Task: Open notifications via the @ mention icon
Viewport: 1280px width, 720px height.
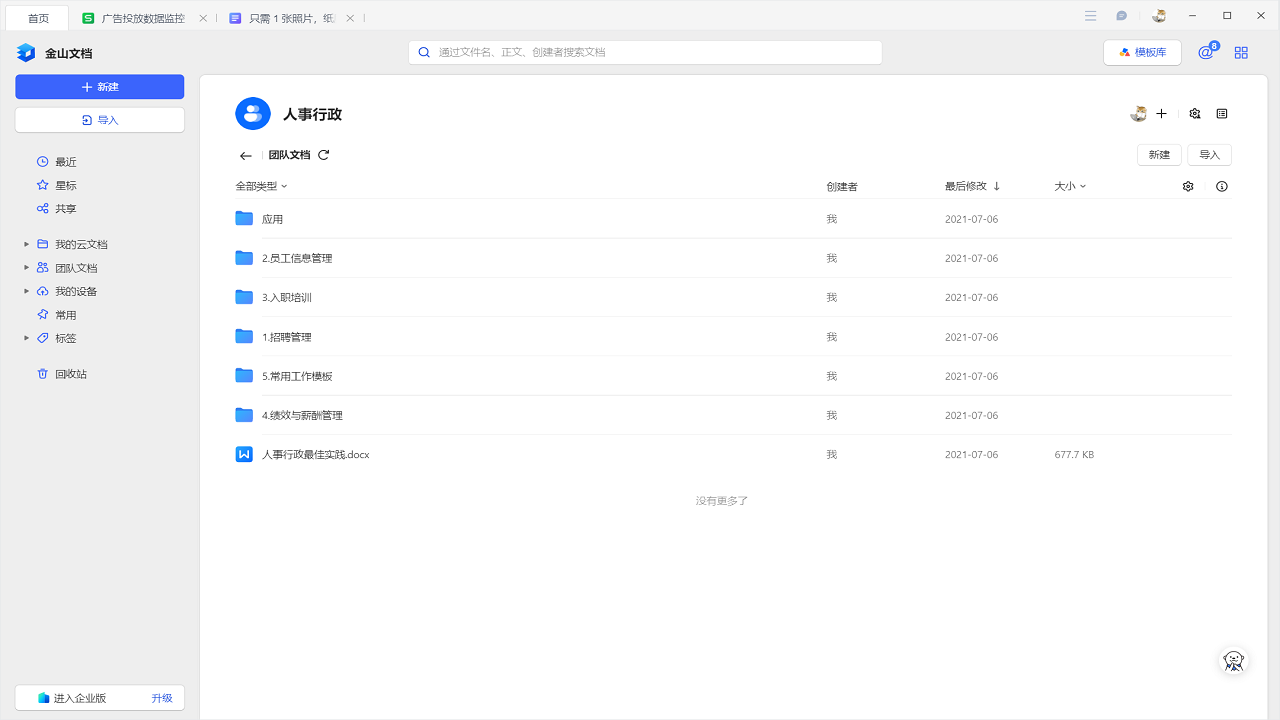Action: click(x=1205, y=52)
